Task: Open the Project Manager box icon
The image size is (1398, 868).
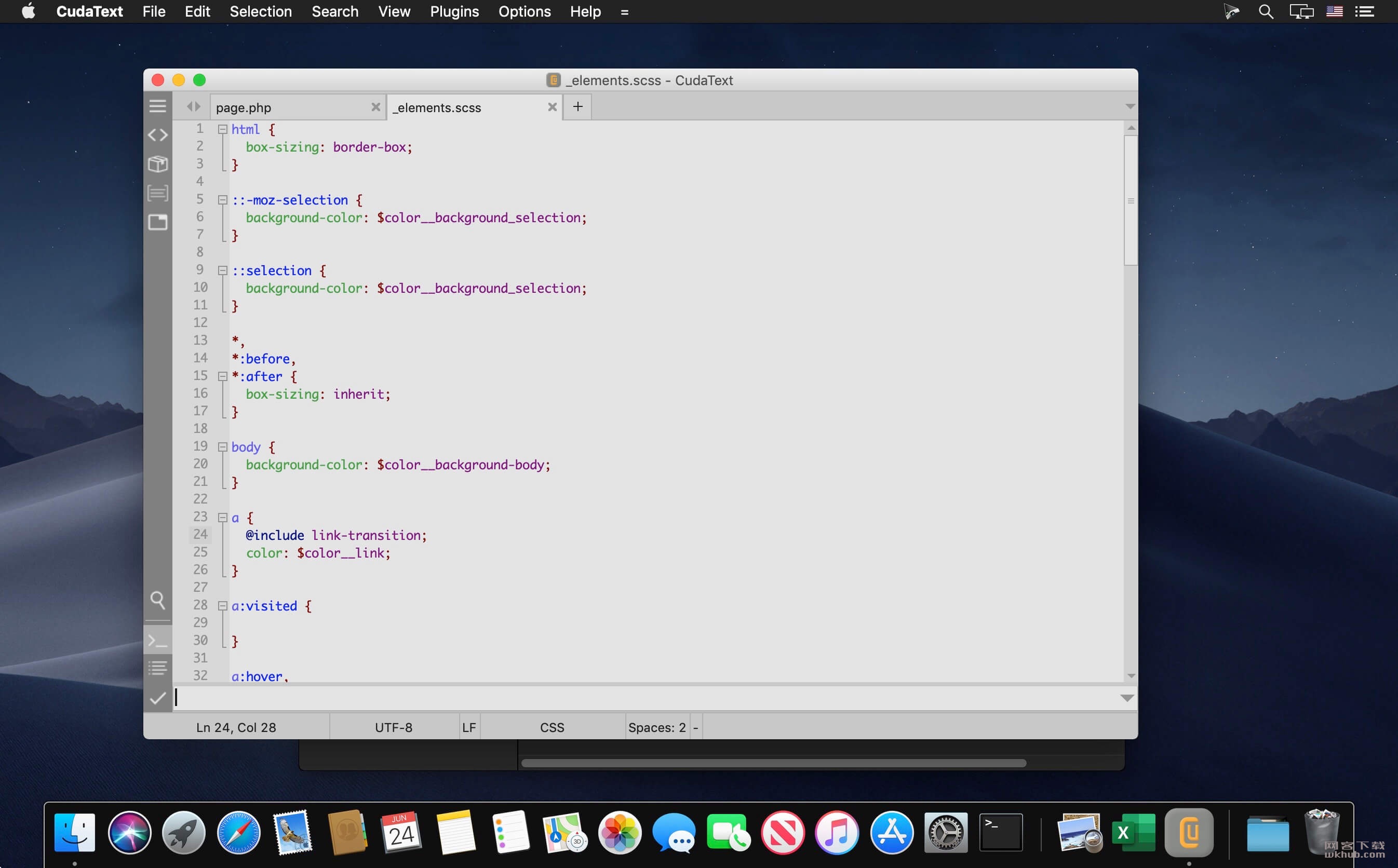Action: [157, 164]
